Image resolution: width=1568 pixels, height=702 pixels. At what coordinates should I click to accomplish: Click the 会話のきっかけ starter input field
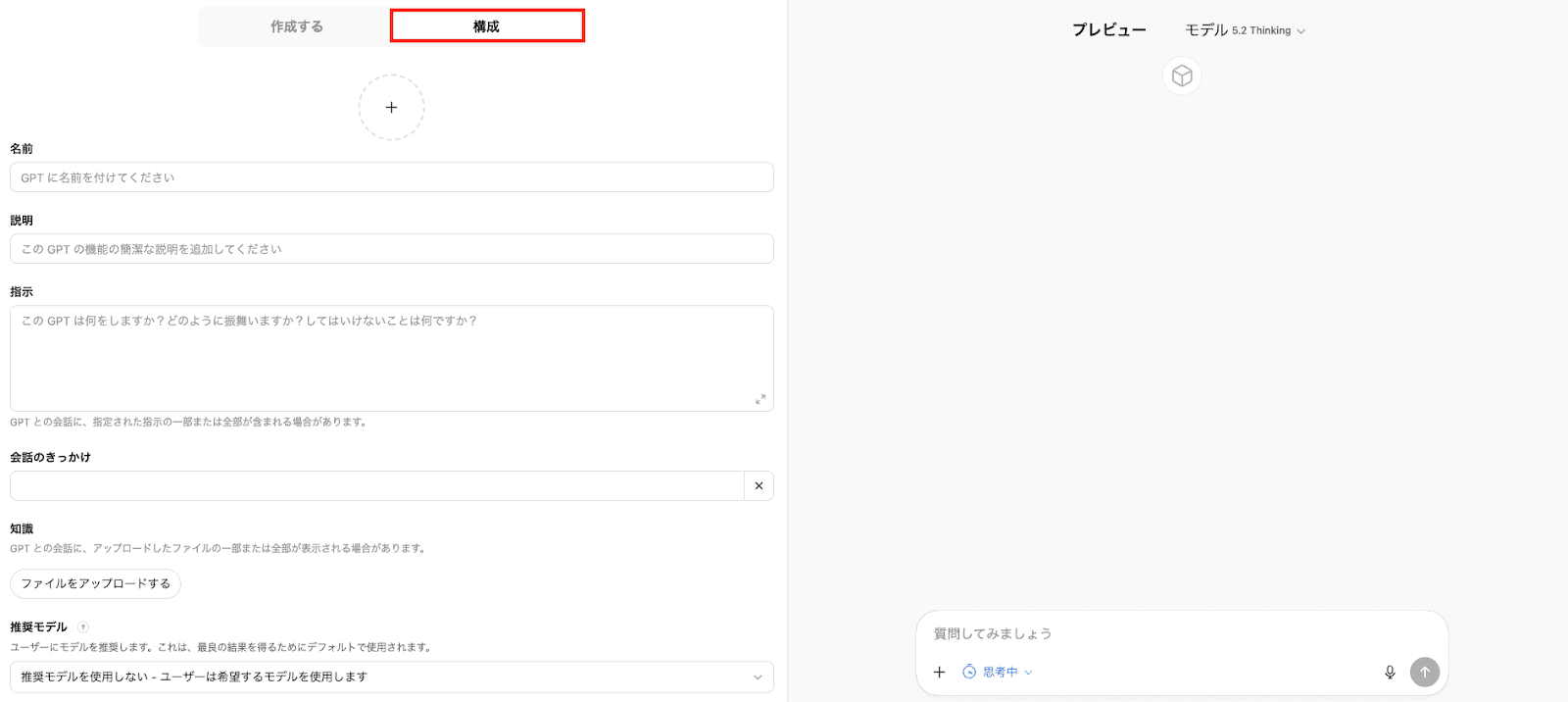coord(377,486)
